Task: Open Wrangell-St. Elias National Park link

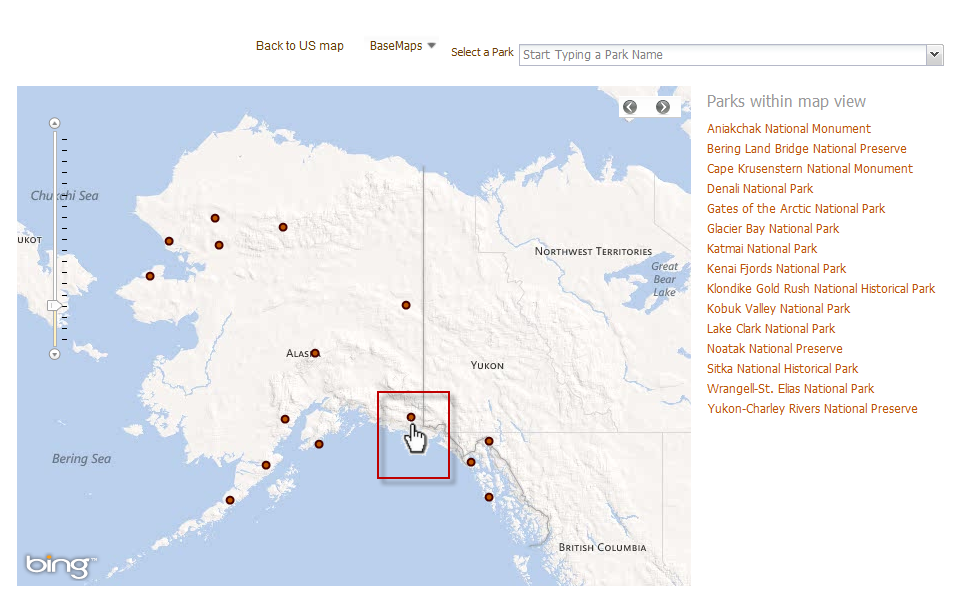Action: coord(790,389)
